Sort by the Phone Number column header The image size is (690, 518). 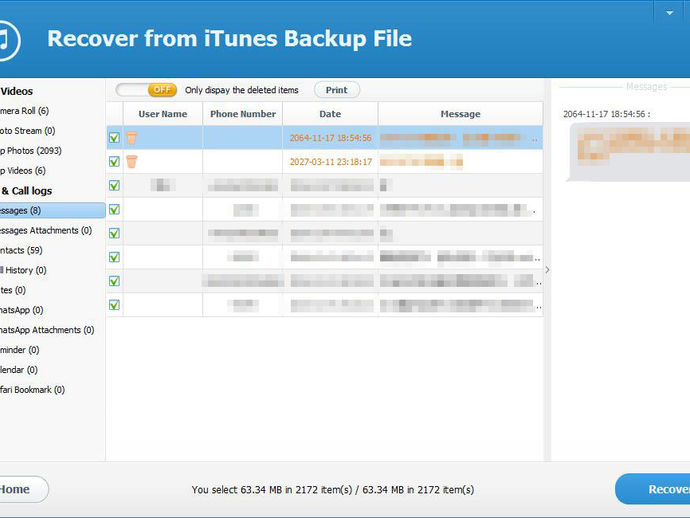click(243, 114)
